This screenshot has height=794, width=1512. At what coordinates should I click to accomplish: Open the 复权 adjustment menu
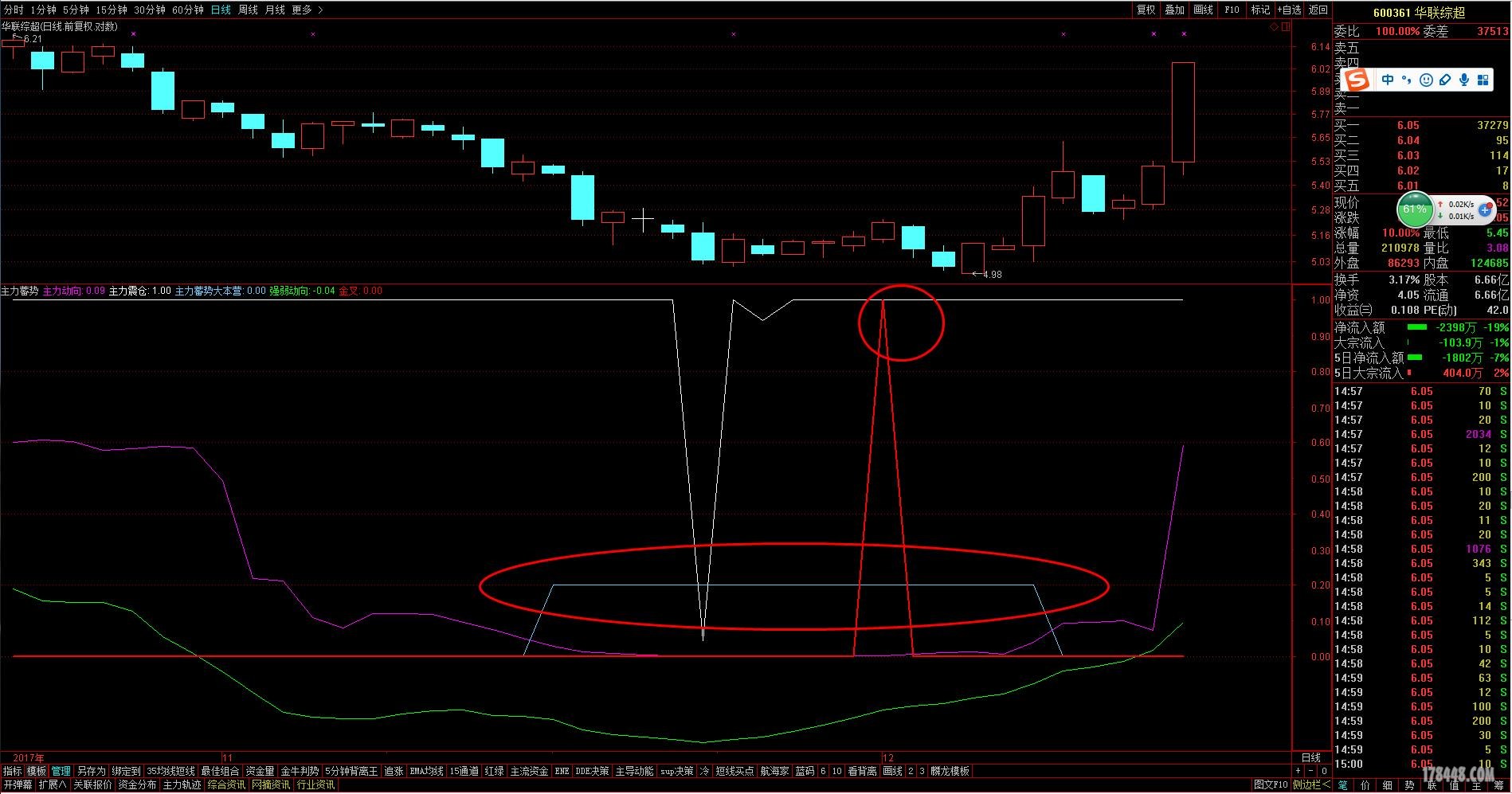(x=1146, y=10)
